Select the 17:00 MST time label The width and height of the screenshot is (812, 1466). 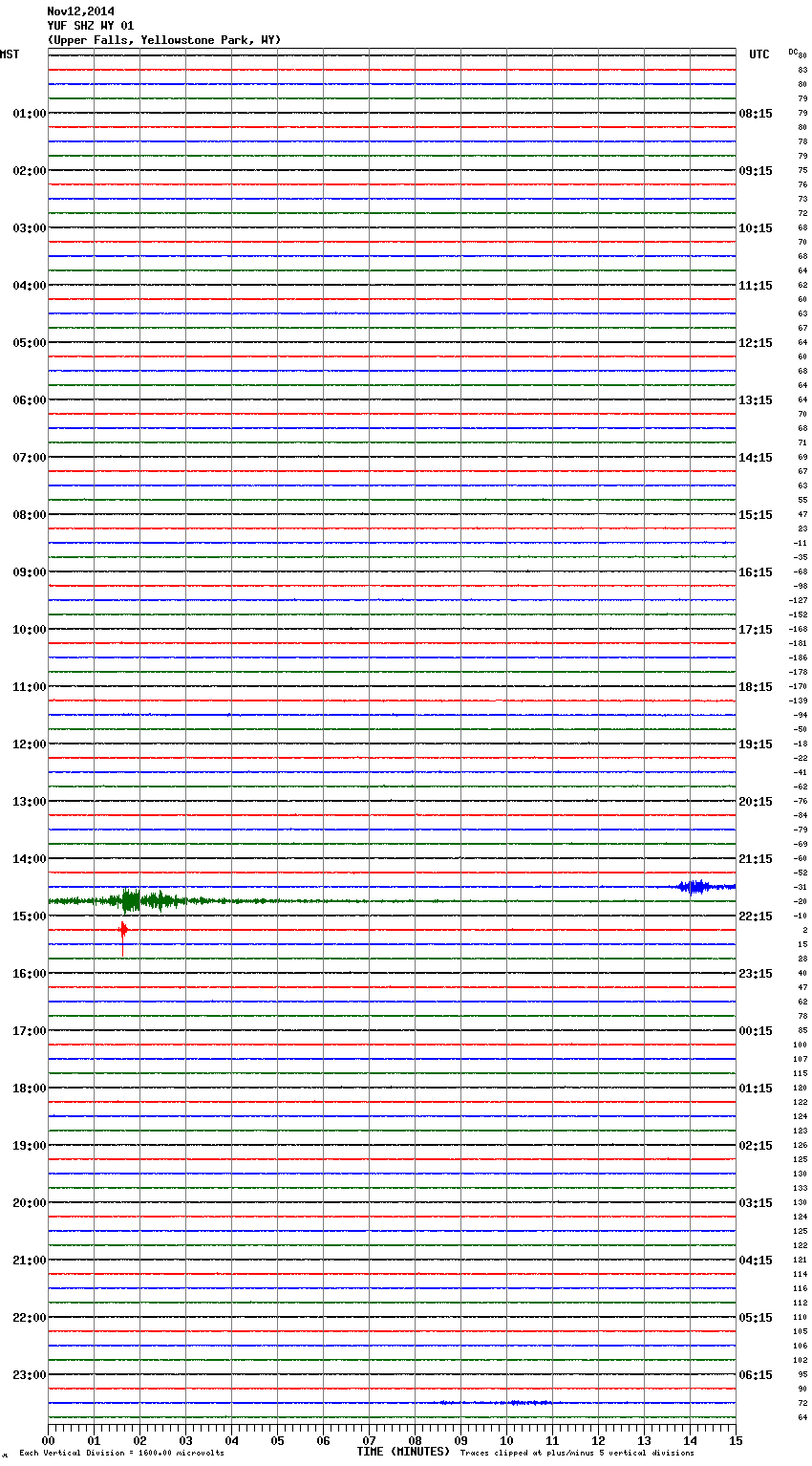coord(29,1031)
